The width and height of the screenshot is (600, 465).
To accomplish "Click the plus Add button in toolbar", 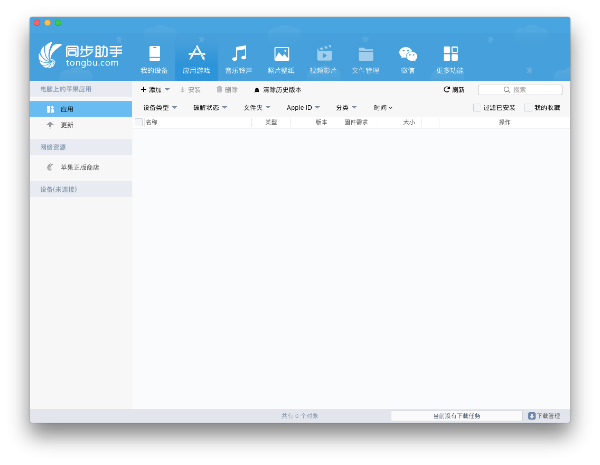I will 155,90.
